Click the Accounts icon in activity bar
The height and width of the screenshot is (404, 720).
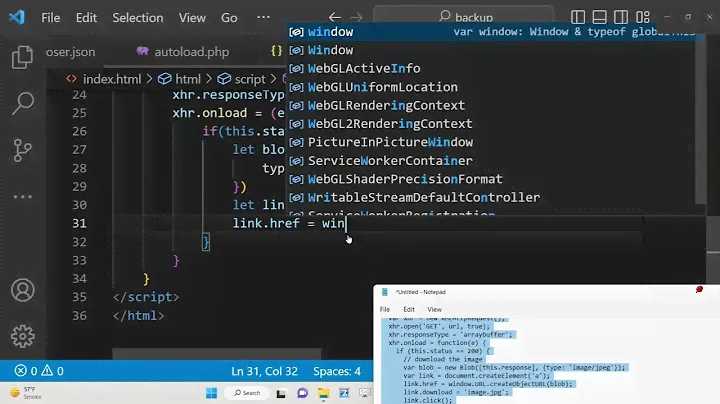21,291
